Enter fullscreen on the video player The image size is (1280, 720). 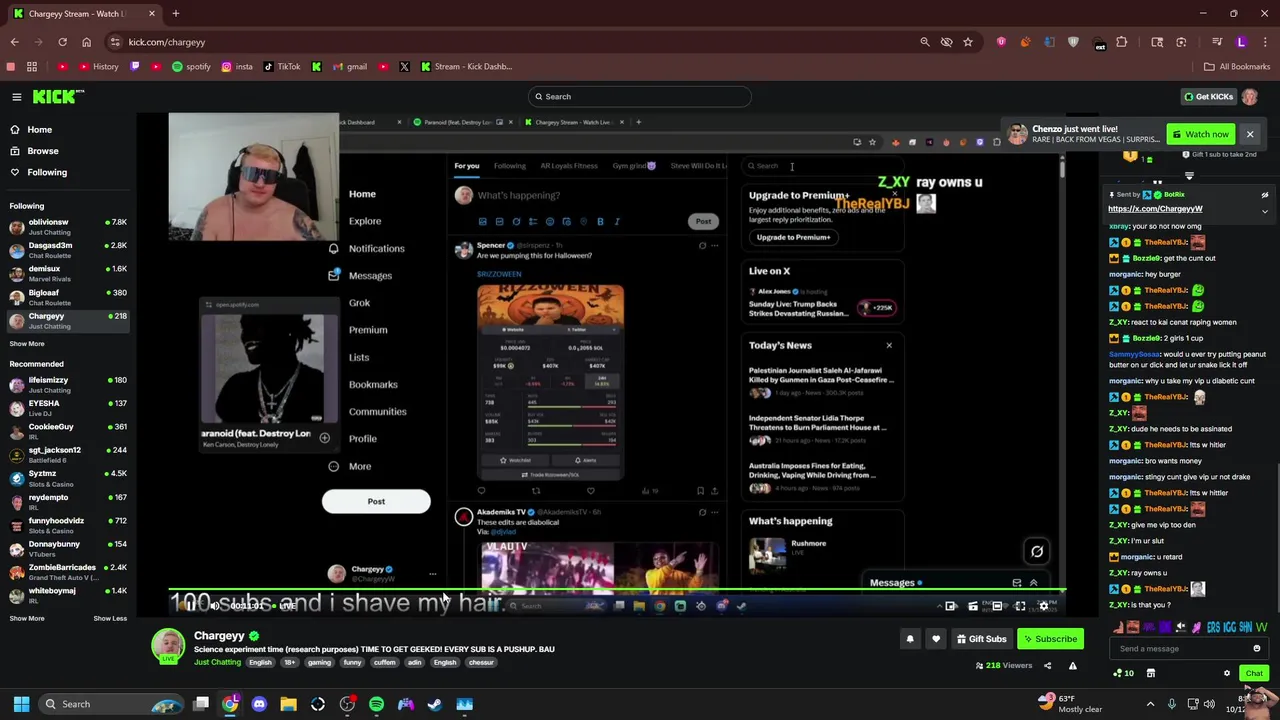(x=1020, y=606)
